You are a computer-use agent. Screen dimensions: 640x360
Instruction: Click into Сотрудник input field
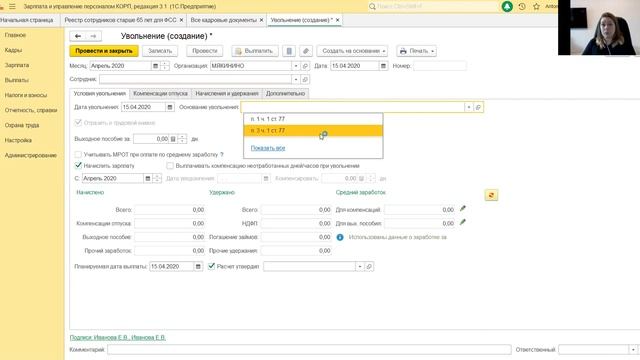(x=196, y=79)
